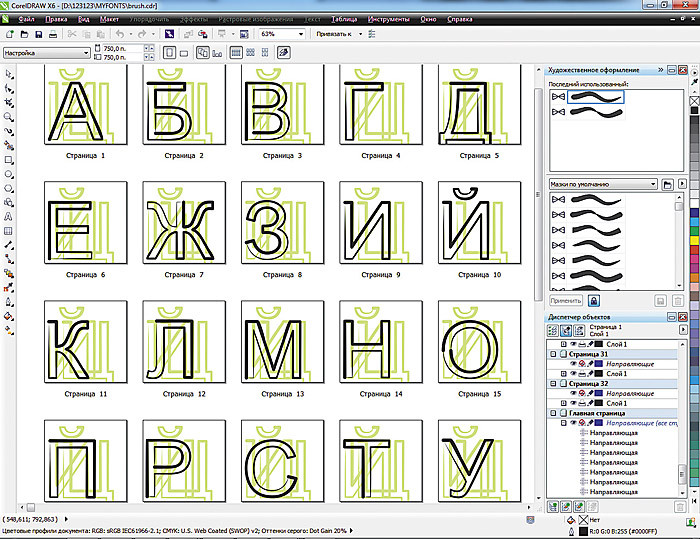Select the Pick tool in the toolbox
700x539 pixels.
9,74
